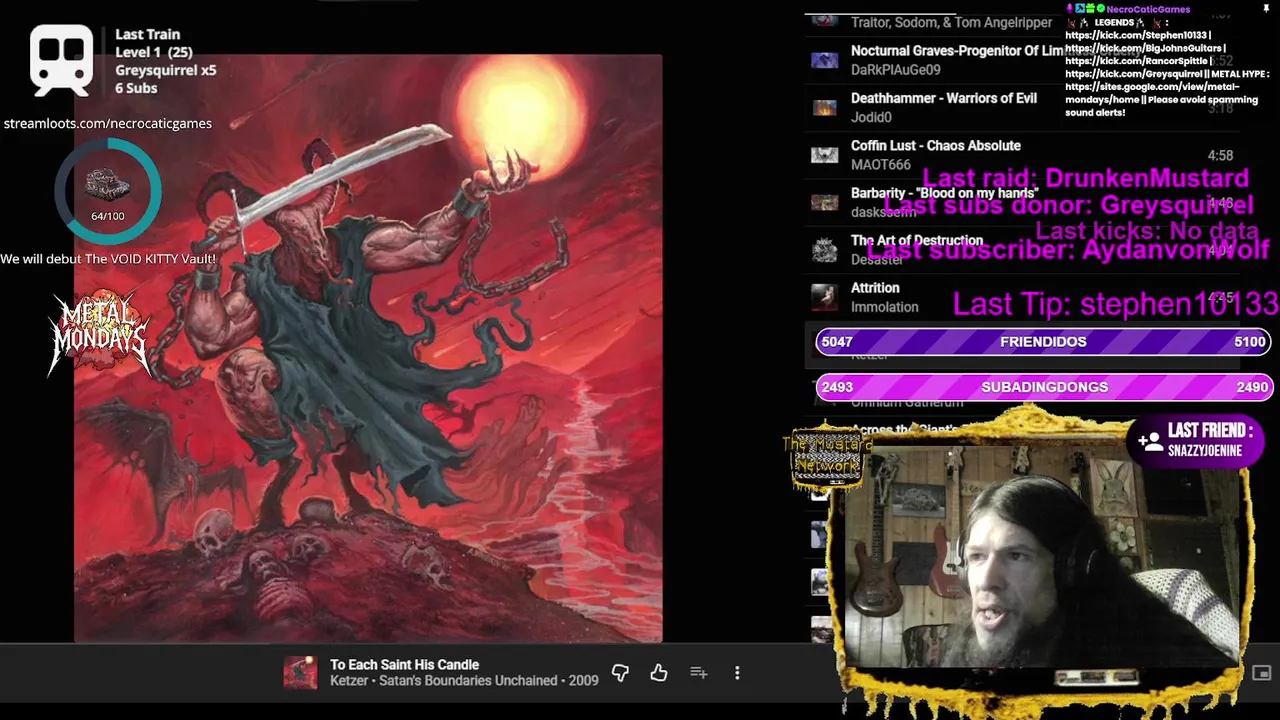This screenshot has height=720, width=1280.
Task: Play Barbarity - "Blood on my hands"
Action: [944, 193]
